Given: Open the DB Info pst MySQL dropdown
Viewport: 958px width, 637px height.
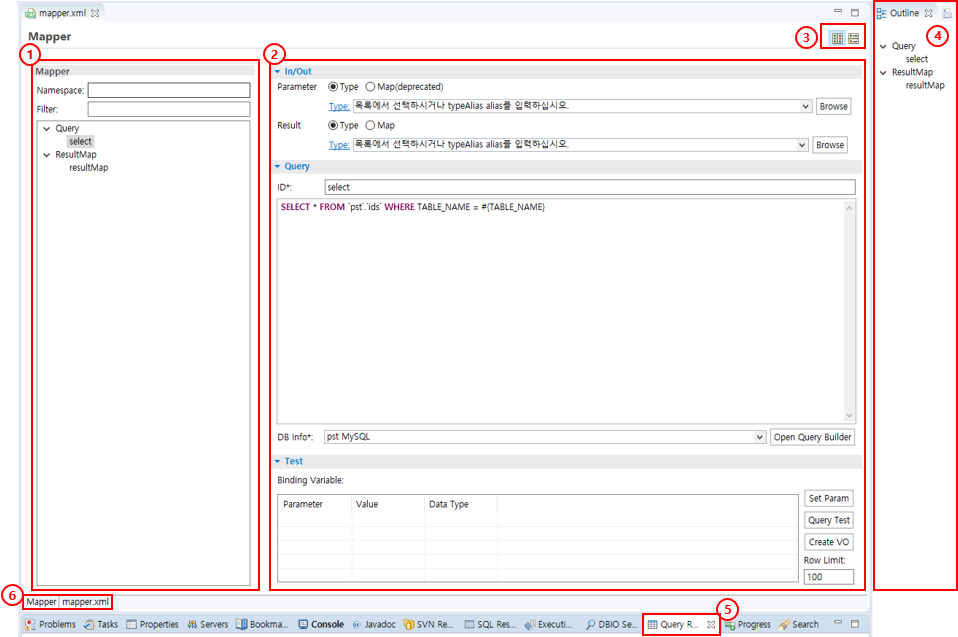Looking at the screenshot, I should tap(758, 437).
